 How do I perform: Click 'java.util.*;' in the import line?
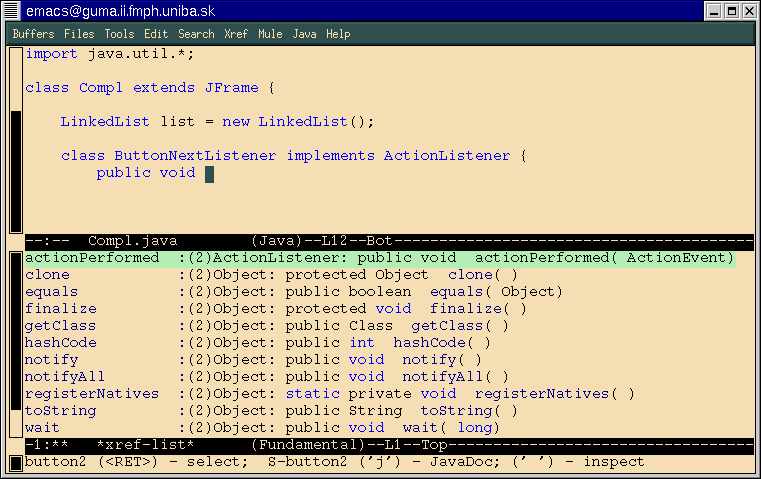tap(141, 54)
